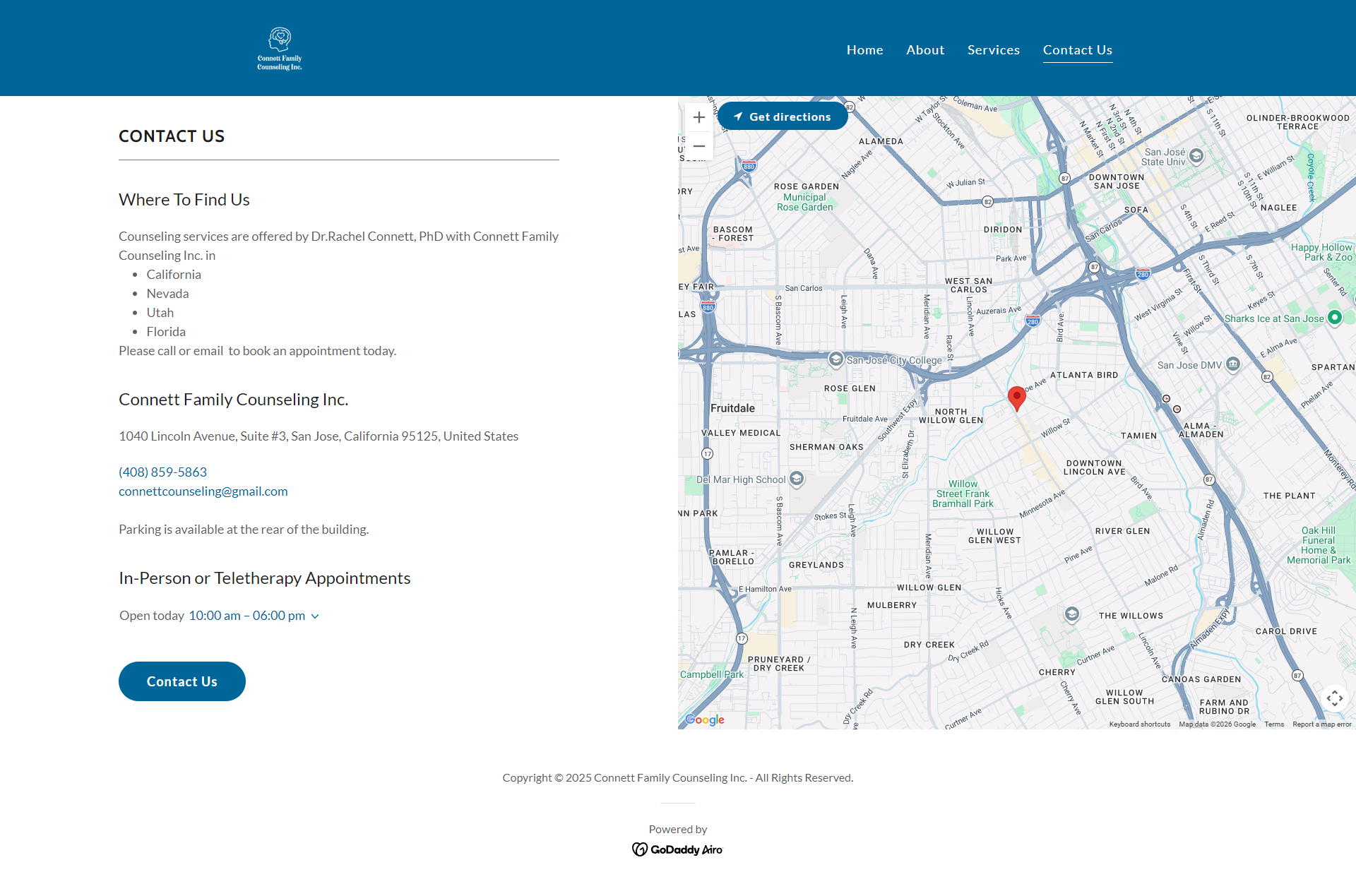Click the WILLOW GLEN WEST map label
The image size is (1356, 896).
click(x=994, y=536)
